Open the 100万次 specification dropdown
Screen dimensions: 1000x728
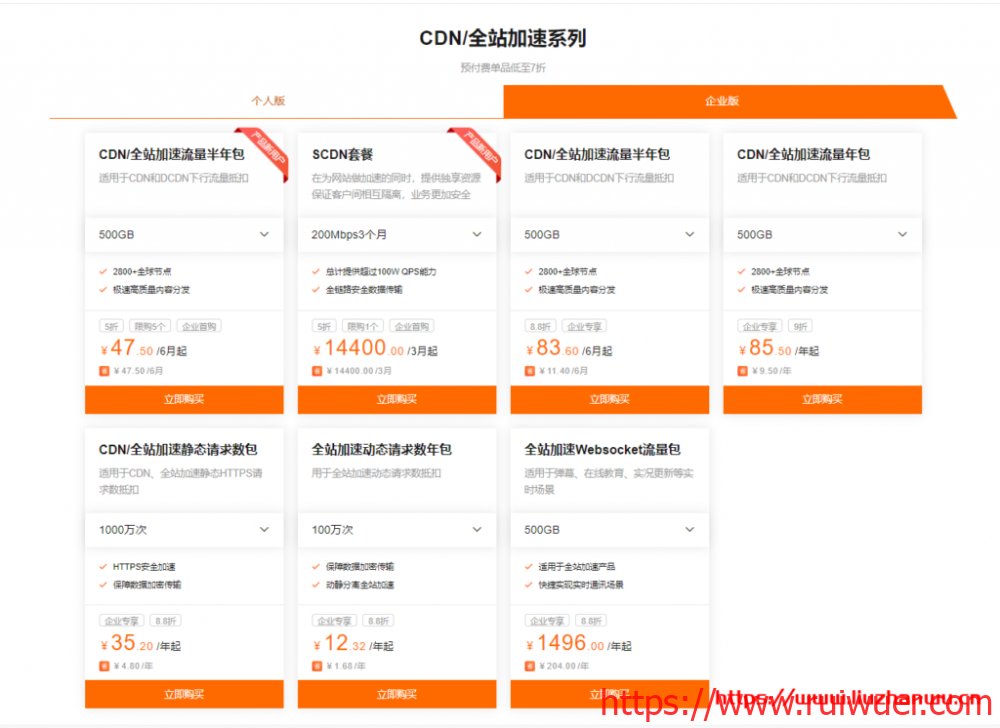tap(396, 529)
